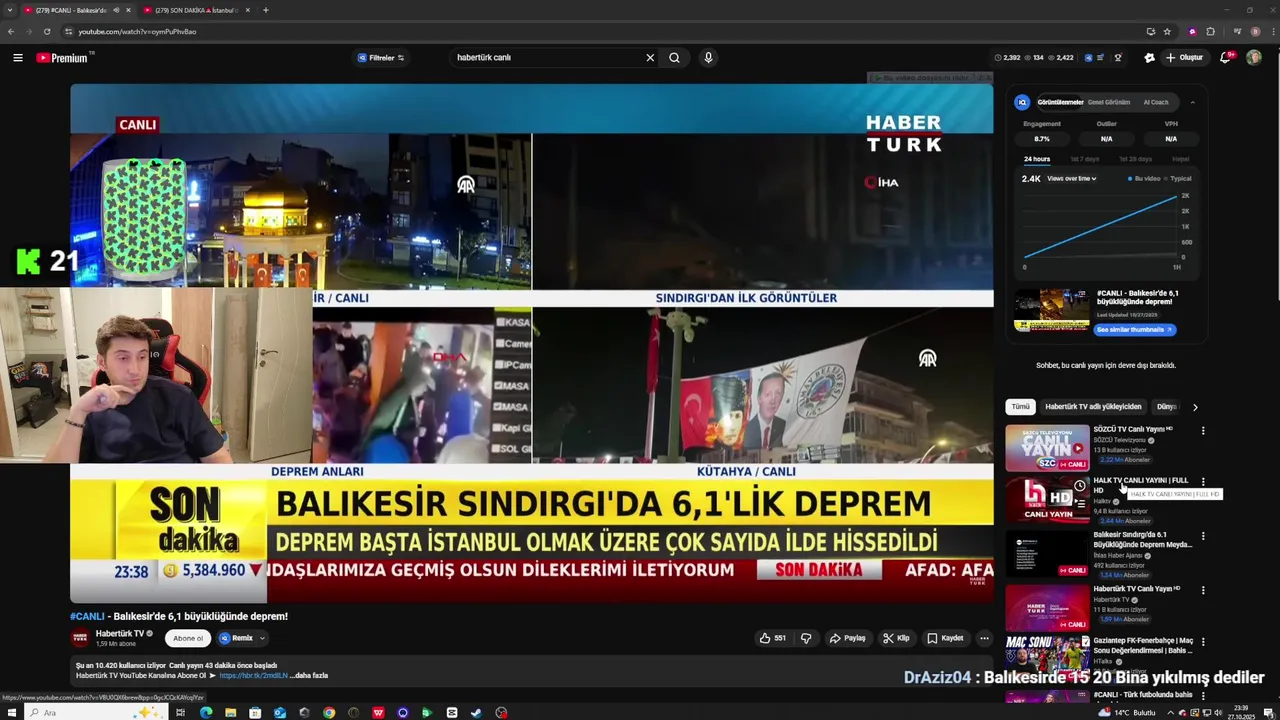Open the vidIQ thumbnail preview image

pyautogui.click(x=1052, y=310)
